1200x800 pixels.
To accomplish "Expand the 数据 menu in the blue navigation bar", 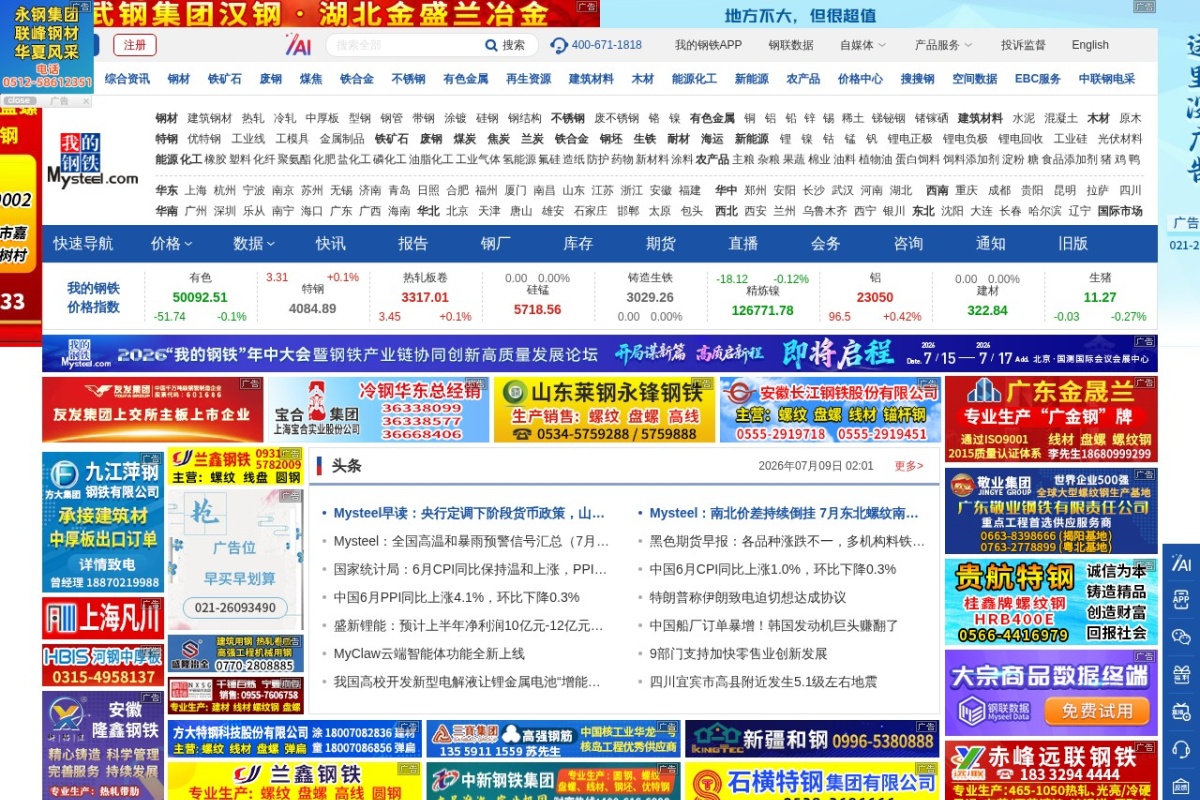I will pos(253,243).
